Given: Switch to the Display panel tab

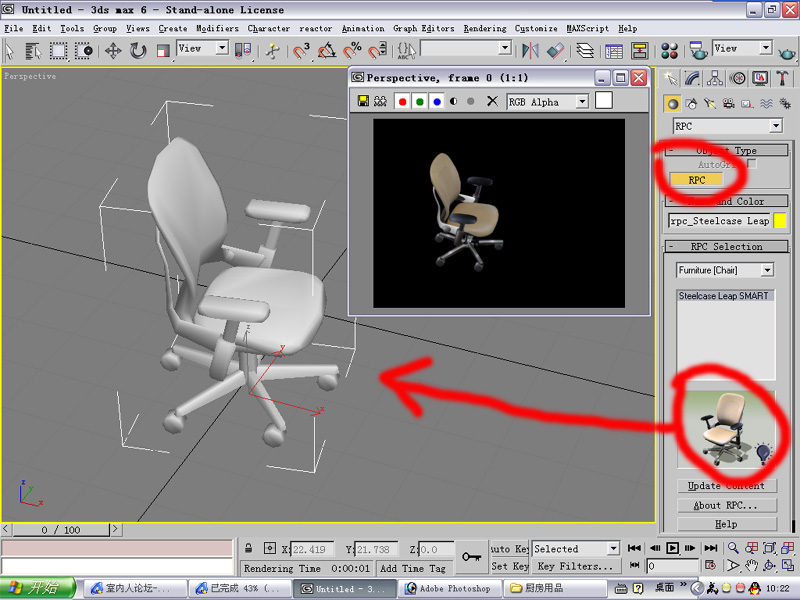Looking at the screenshot, I should pyautogui.click(x=760, y=78).
